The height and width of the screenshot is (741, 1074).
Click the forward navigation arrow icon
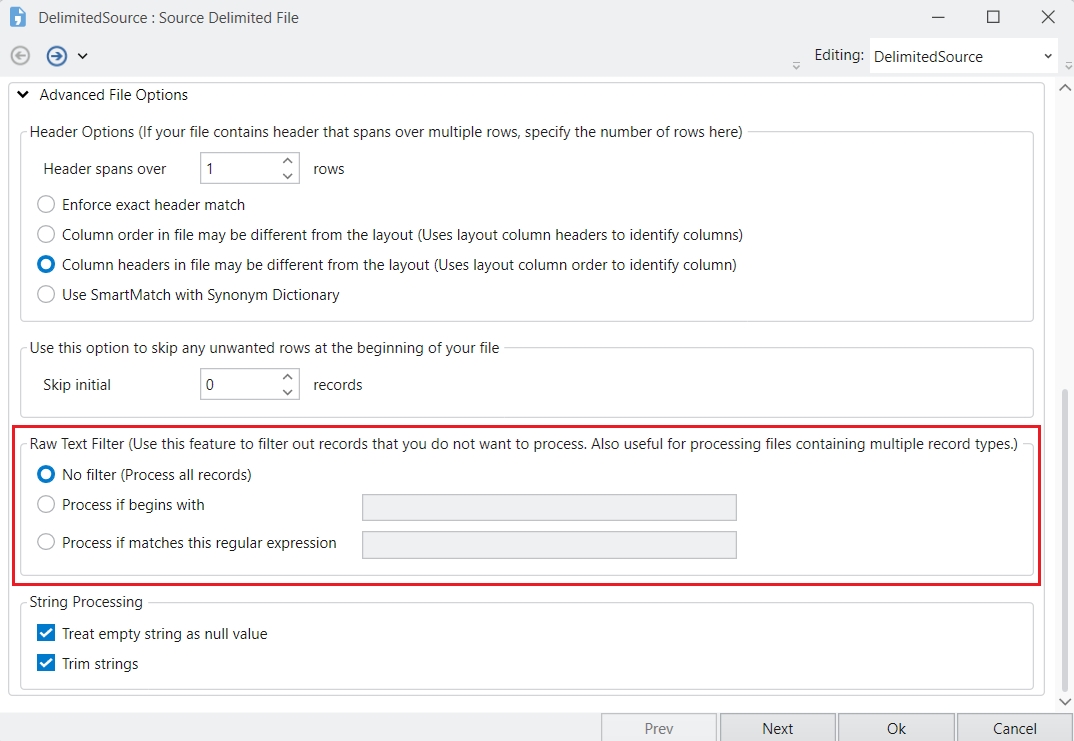tap(57, 56)
